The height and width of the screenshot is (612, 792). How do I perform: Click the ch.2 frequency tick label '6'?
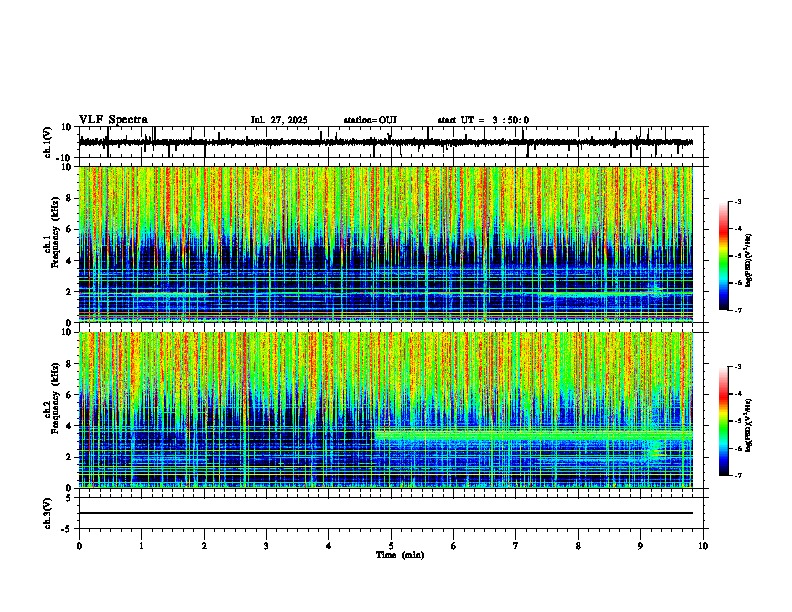coord(69,394)
